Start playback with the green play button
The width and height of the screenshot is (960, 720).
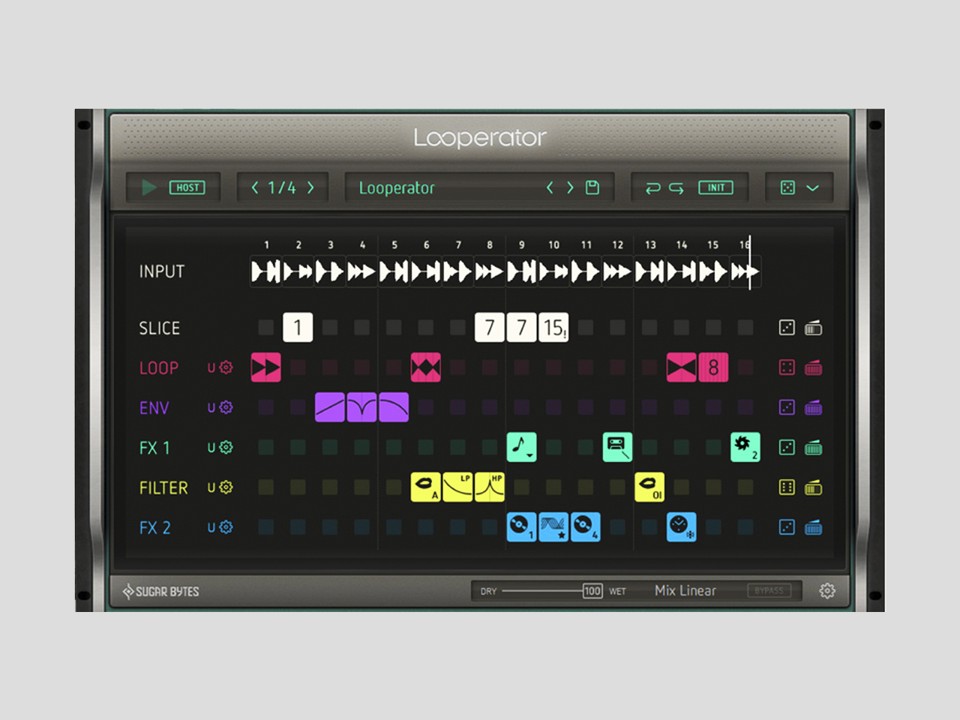click(x=149, y=187)
